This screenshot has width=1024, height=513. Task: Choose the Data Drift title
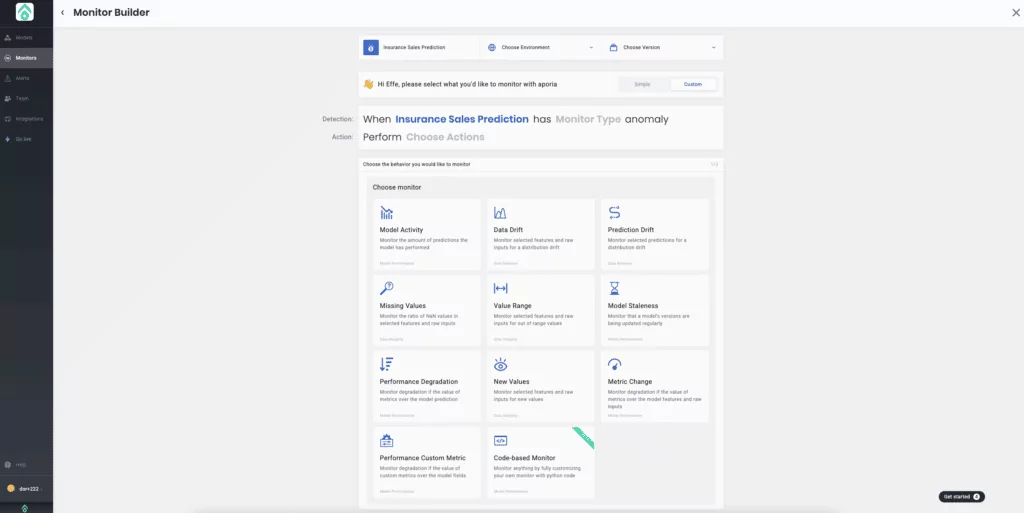coord(507,230)
